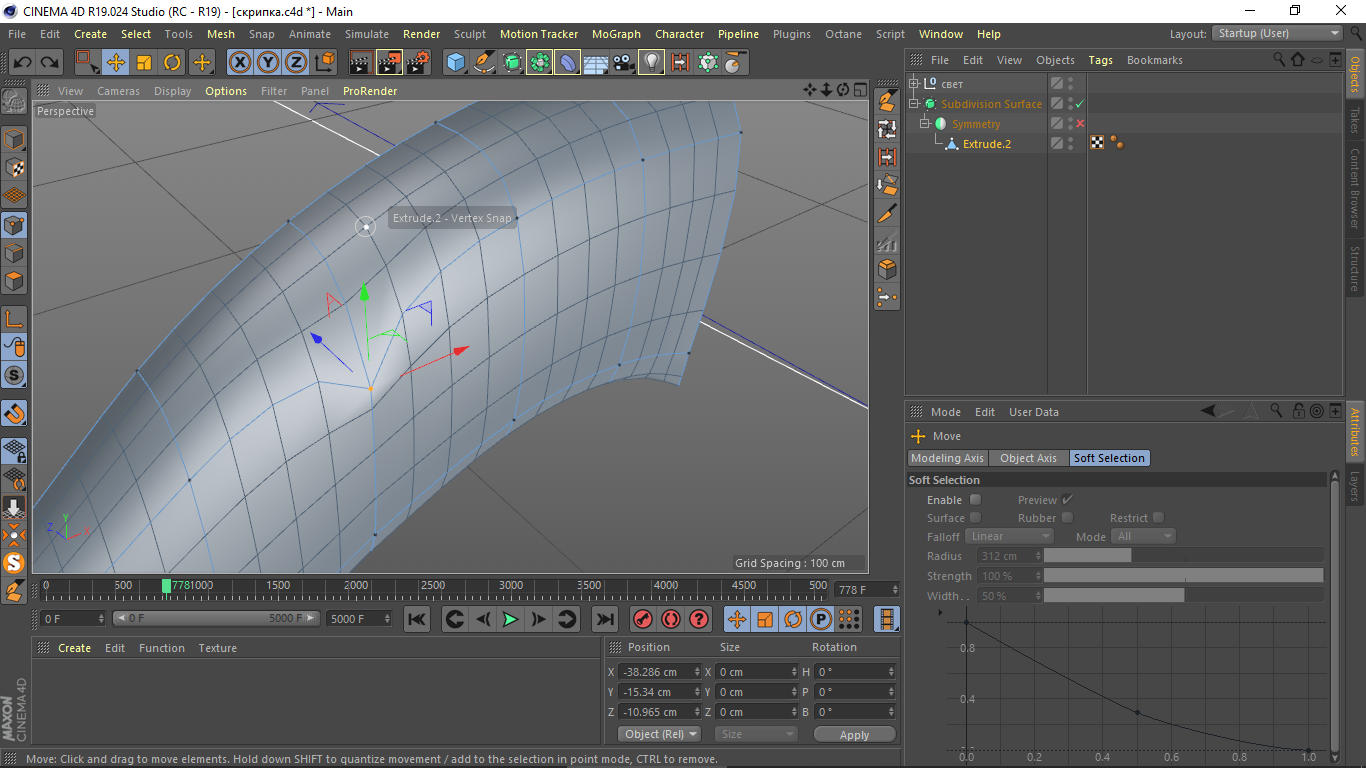Switch to the Object Axis tab

[1028, 458]
